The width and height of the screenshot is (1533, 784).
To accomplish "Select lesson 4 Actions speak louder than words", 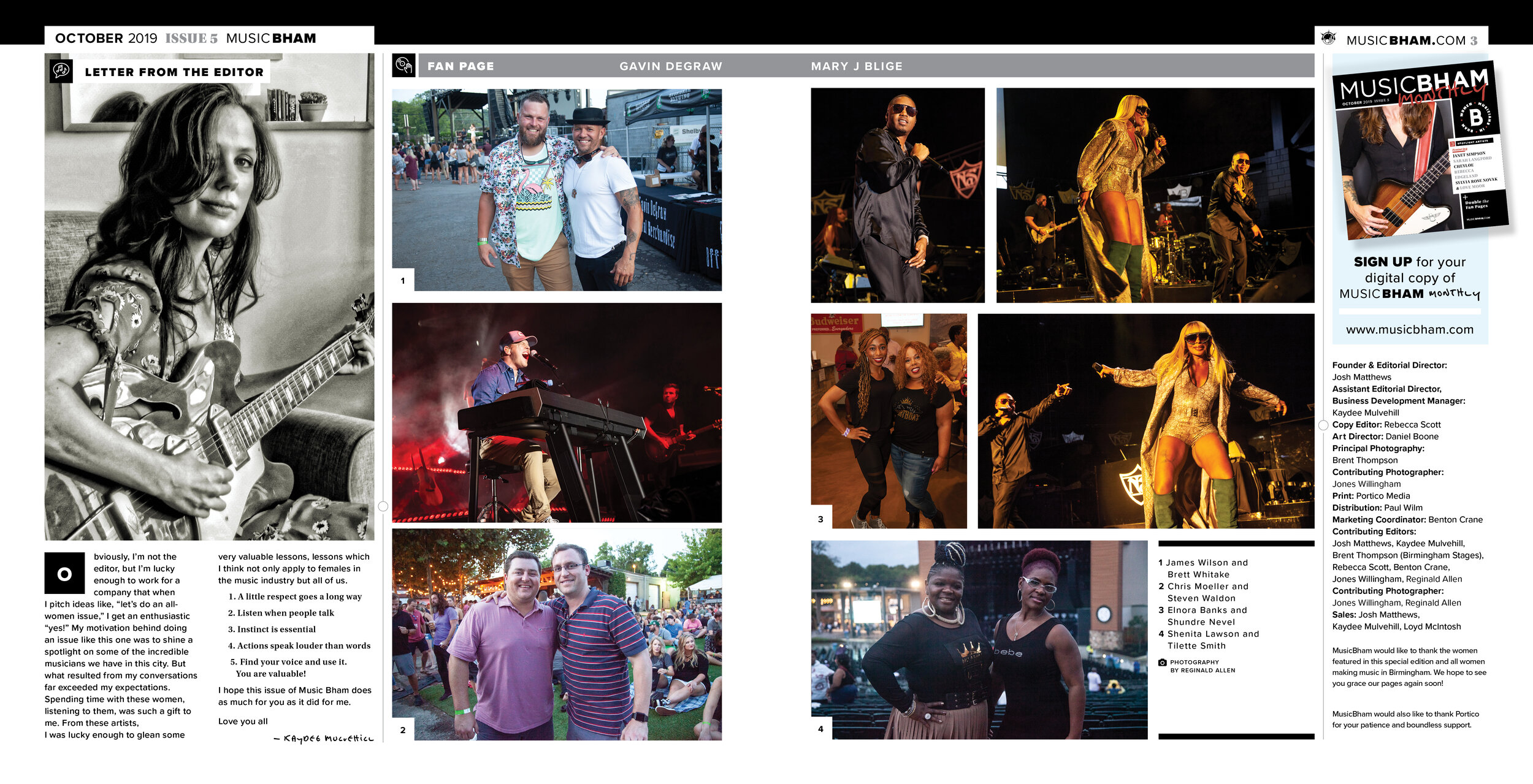I will tap(299, 645).
